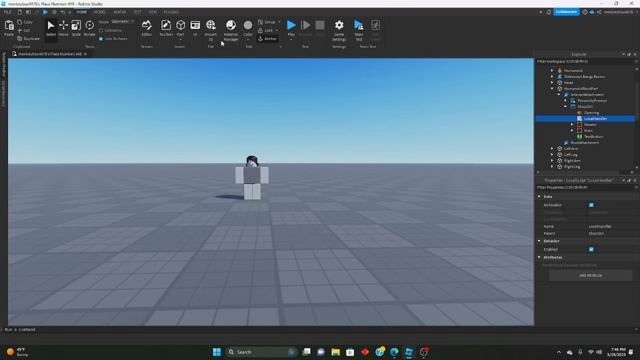Expand the Humanoid tree item
Screen dimensions: 640x360
[552, 71]
